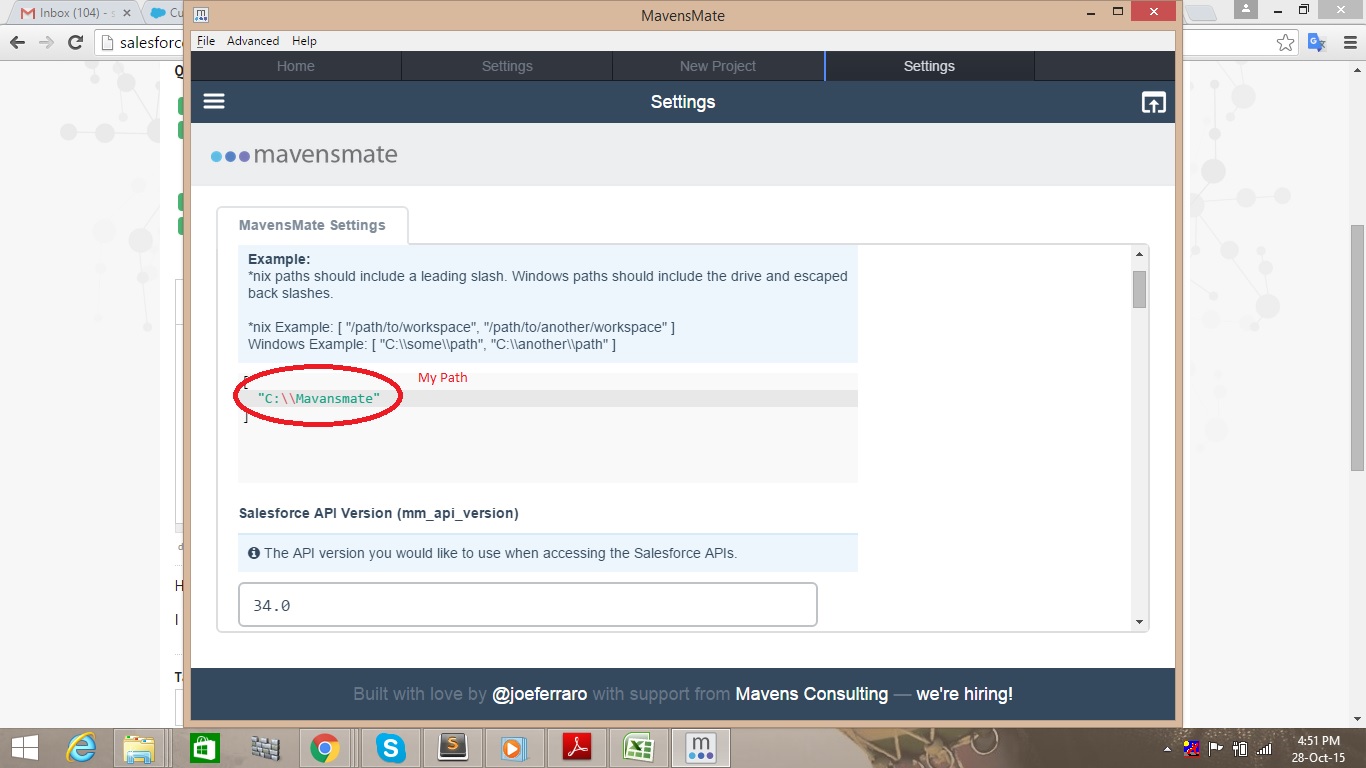Viewport: 1366px width, 768px height.
Task: Click the Action Center flag tray icon
Action: pyautogui.click(x=1216, y=748)
